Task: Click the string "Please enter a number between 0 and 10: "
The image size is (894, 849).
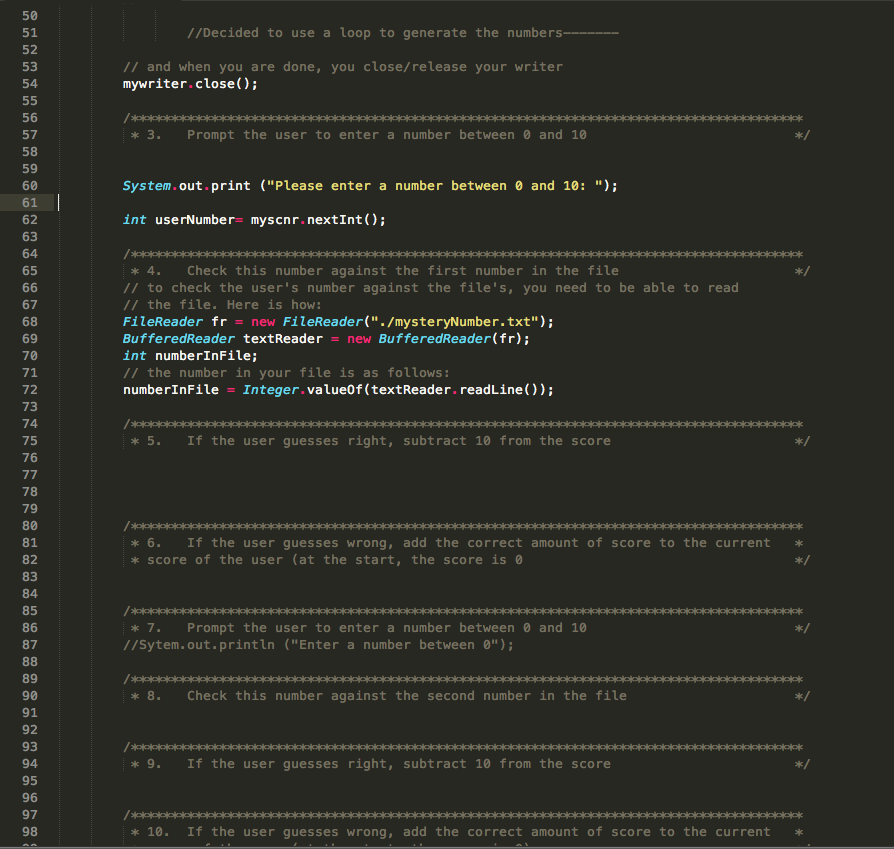Action: (x=435, y=186)
